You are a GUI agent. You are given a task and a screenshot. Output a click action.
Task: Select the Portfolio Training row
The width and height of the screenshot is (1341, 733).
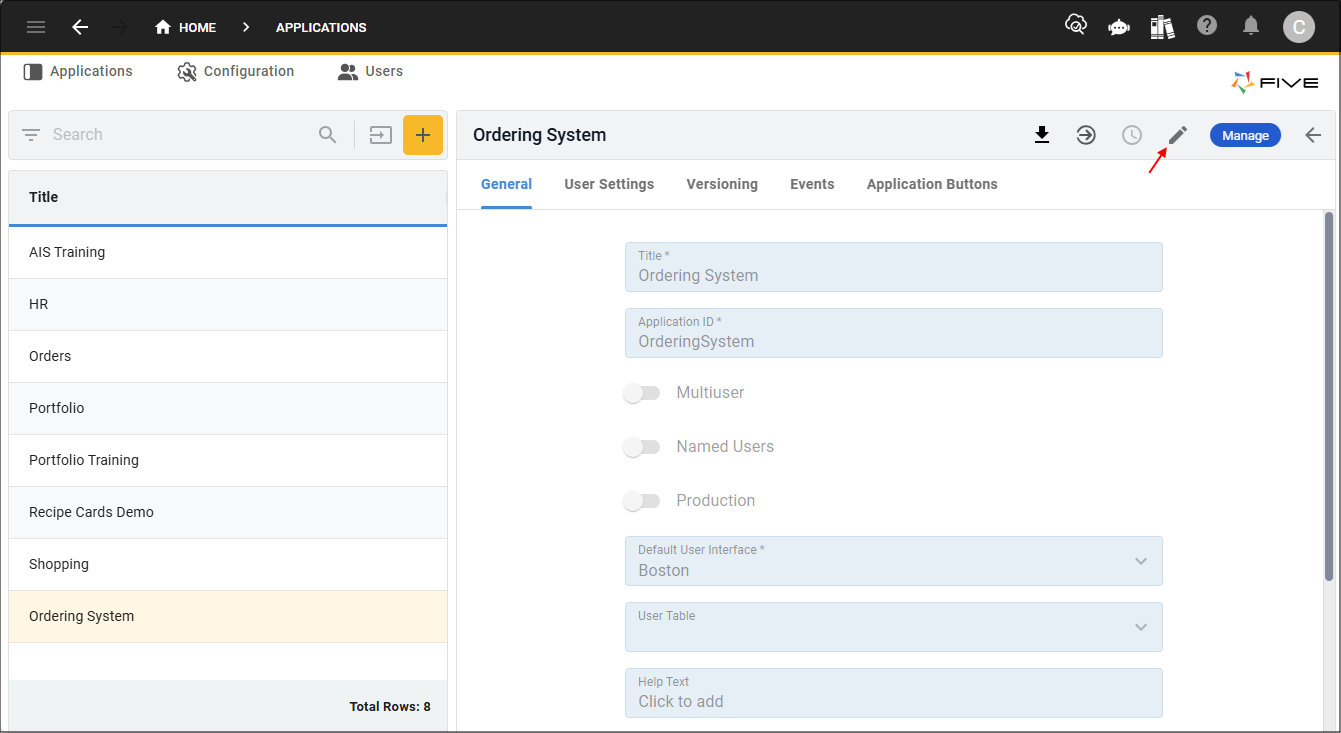tap(228, 461)
